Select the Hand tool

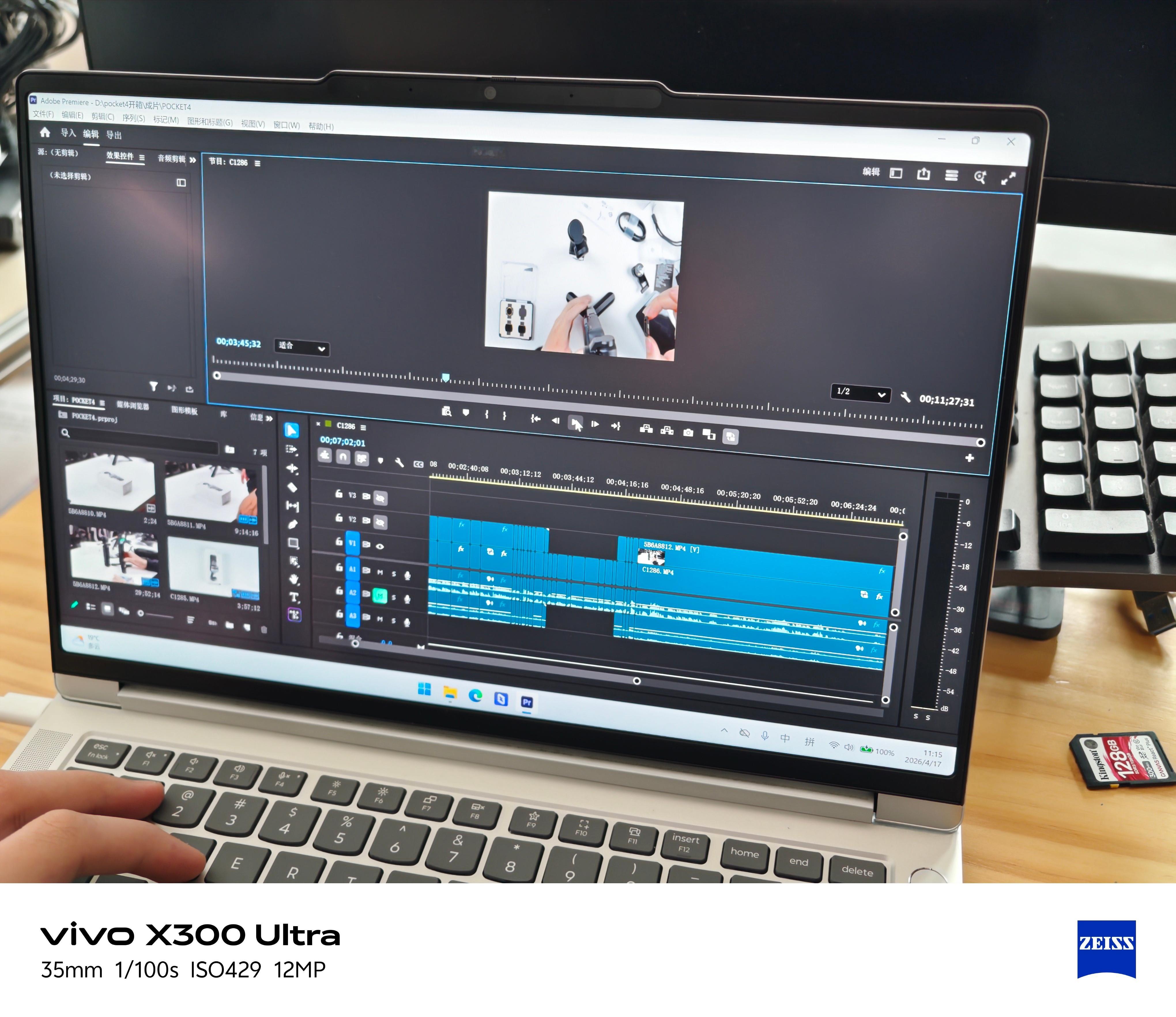tap(294, 579)
